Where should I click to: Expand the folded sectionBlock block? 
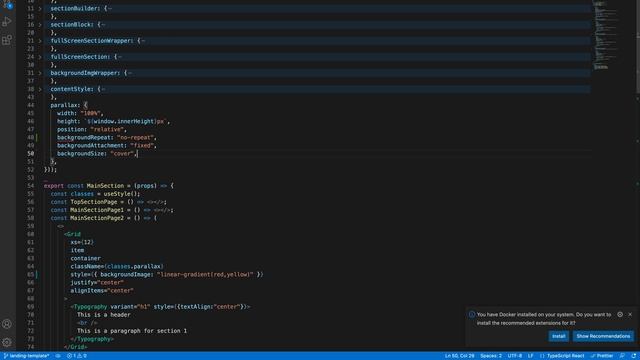(x=40, y=24)
